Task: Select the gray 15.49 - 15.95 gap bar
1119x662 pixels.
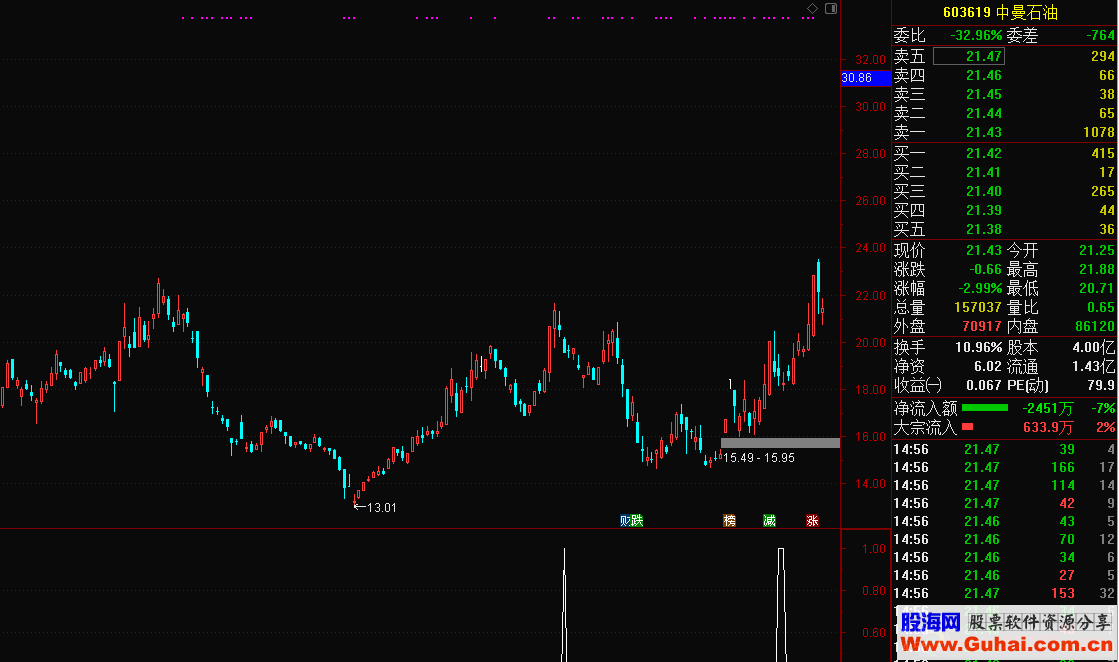Action: pos(780,443)
